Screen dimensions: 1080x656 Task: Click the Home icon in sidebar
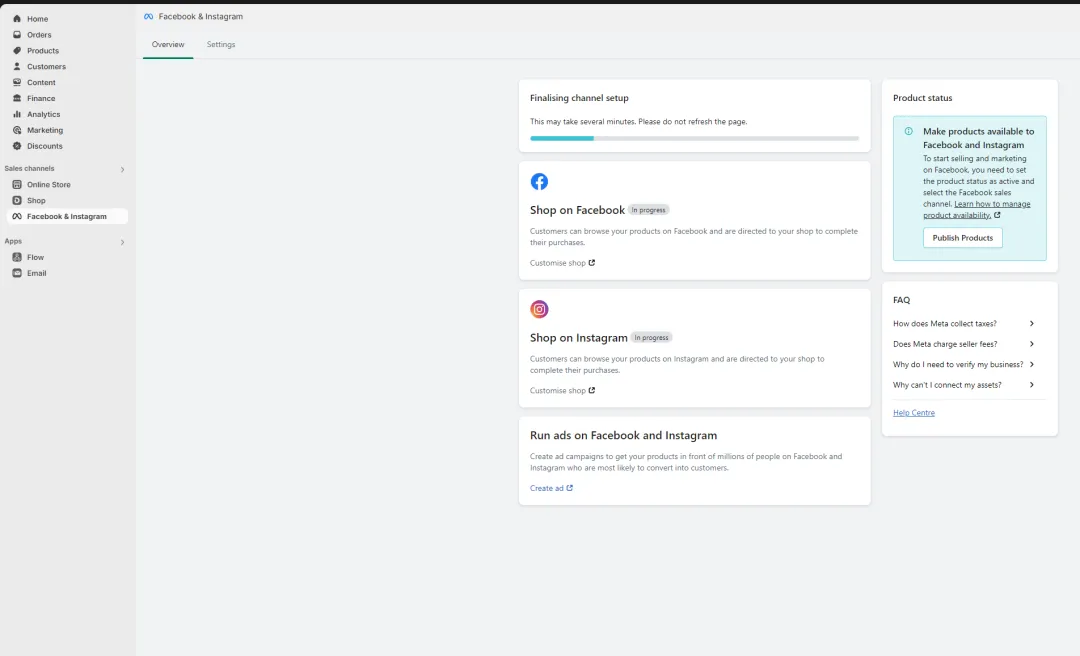click(x=17, y=19)
